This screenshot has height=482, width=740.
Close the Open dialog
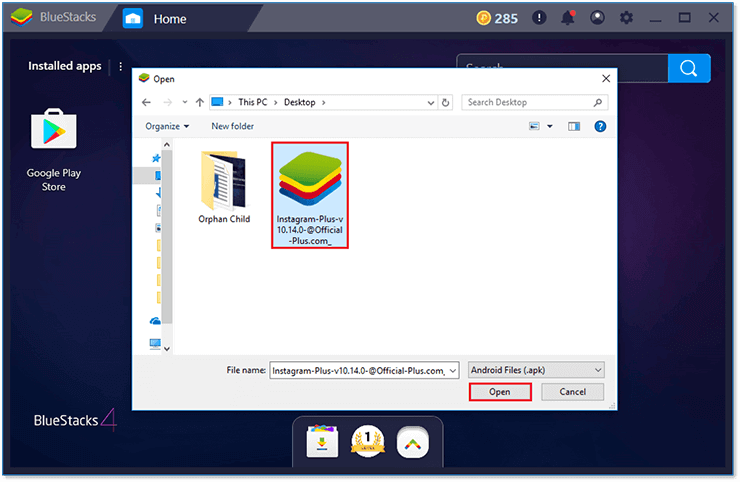[x=606, y=78]
